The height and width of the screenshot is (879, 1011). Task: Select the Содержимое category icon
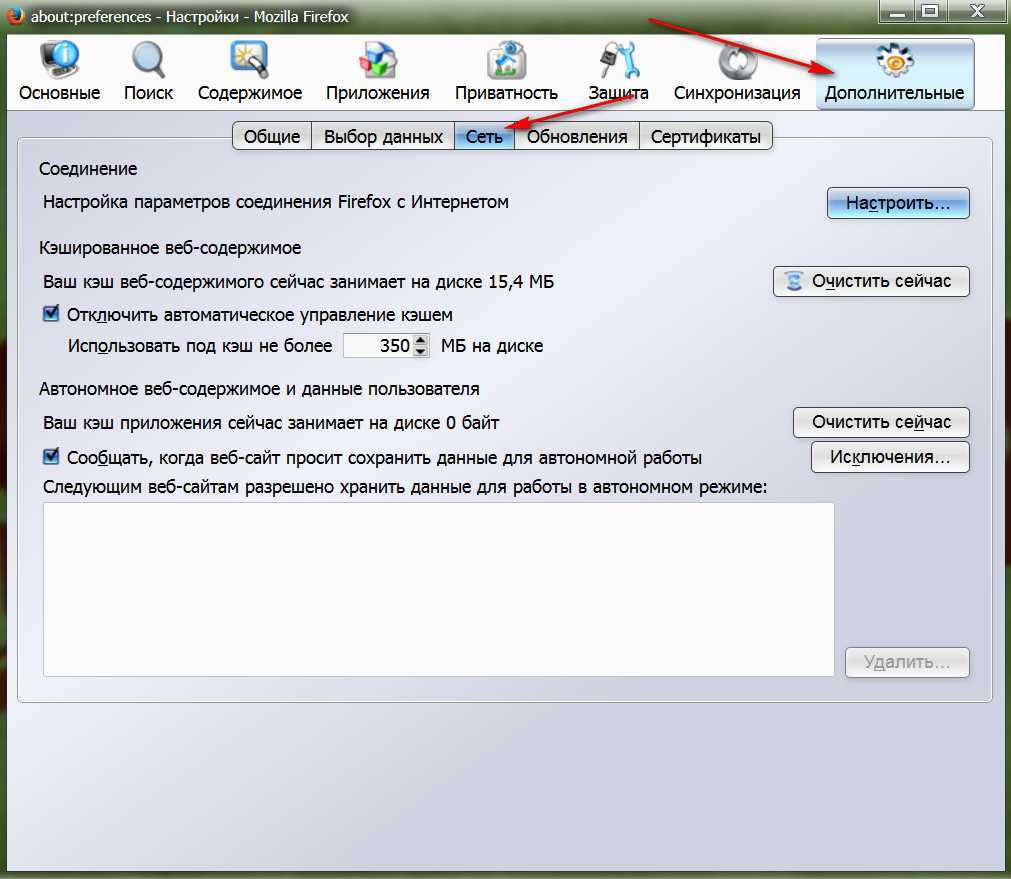click(x=250, y=72)
